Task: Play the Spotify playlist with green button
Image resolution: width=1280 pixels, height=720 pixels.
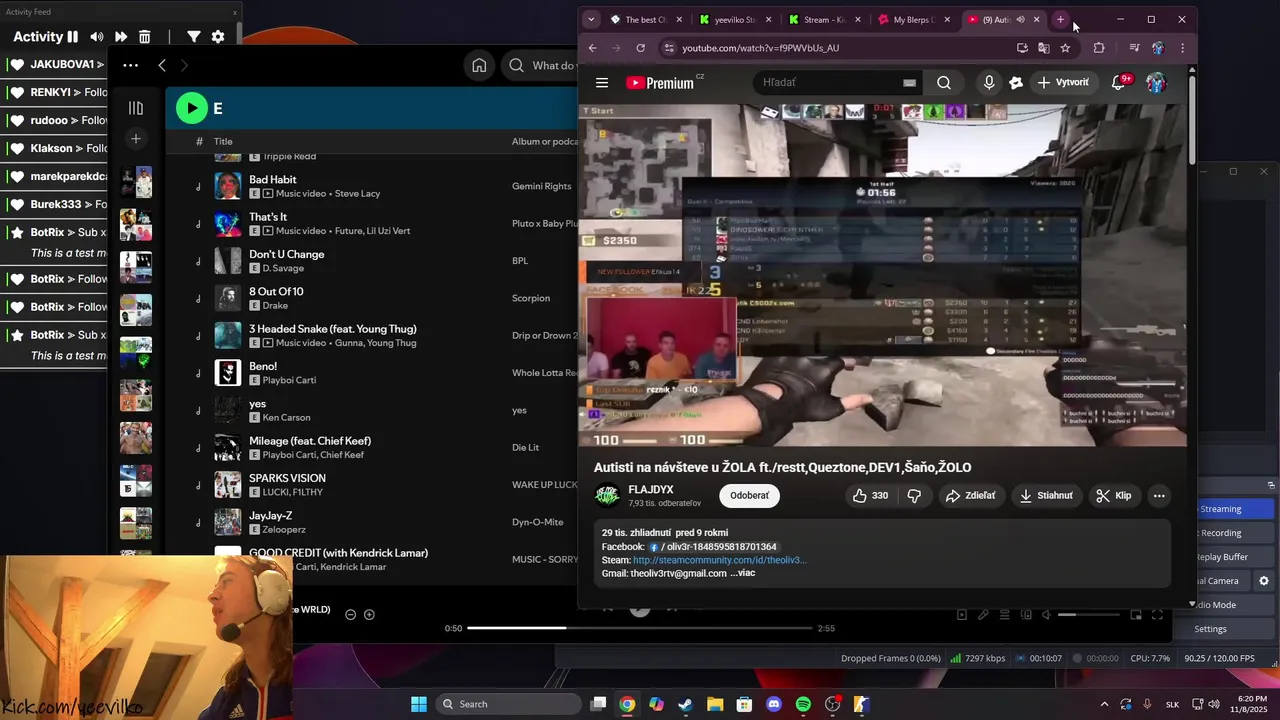Action: pos(191,108)
